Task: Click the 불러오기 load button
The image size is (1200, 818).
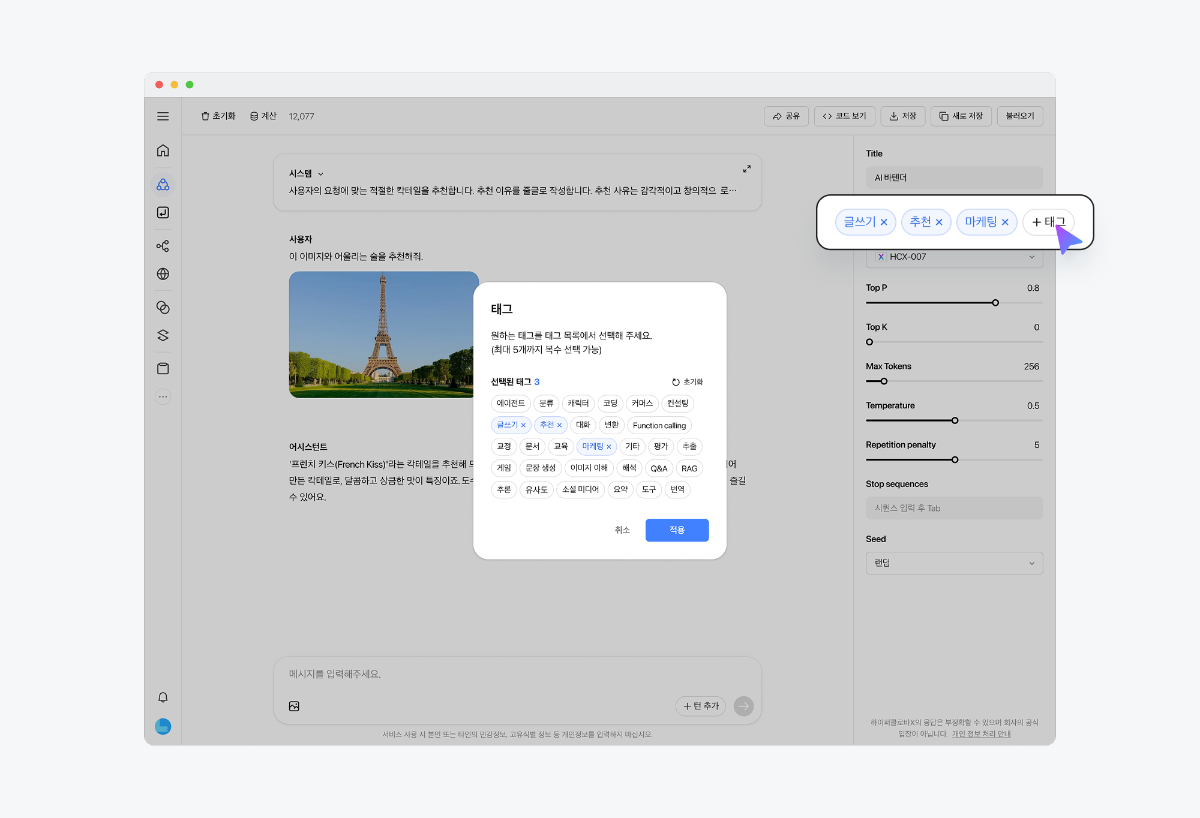Action: click(x=1020, y=116)
